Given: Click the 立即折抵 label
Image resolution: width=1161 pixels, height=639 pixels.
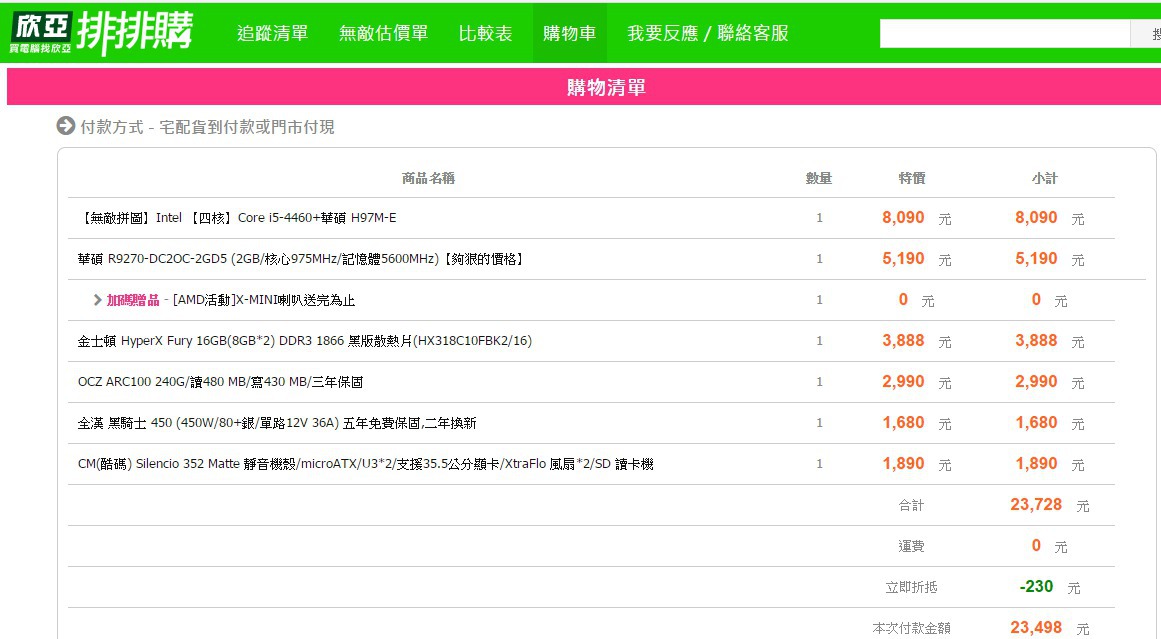Looking at the screenshot, I should 911,587.
